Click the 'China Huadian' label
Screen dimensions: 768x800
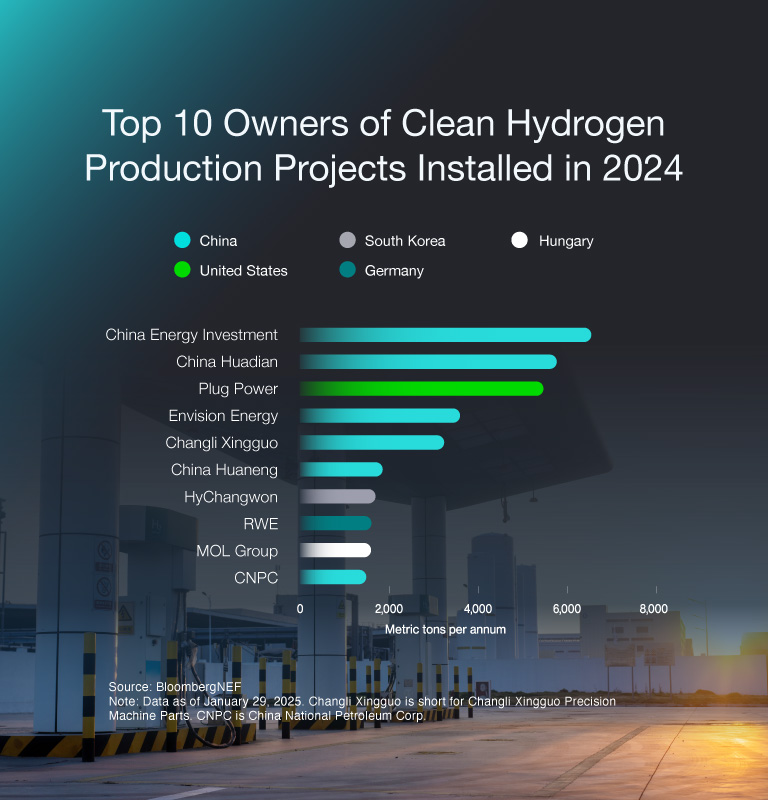pos(227,362)
